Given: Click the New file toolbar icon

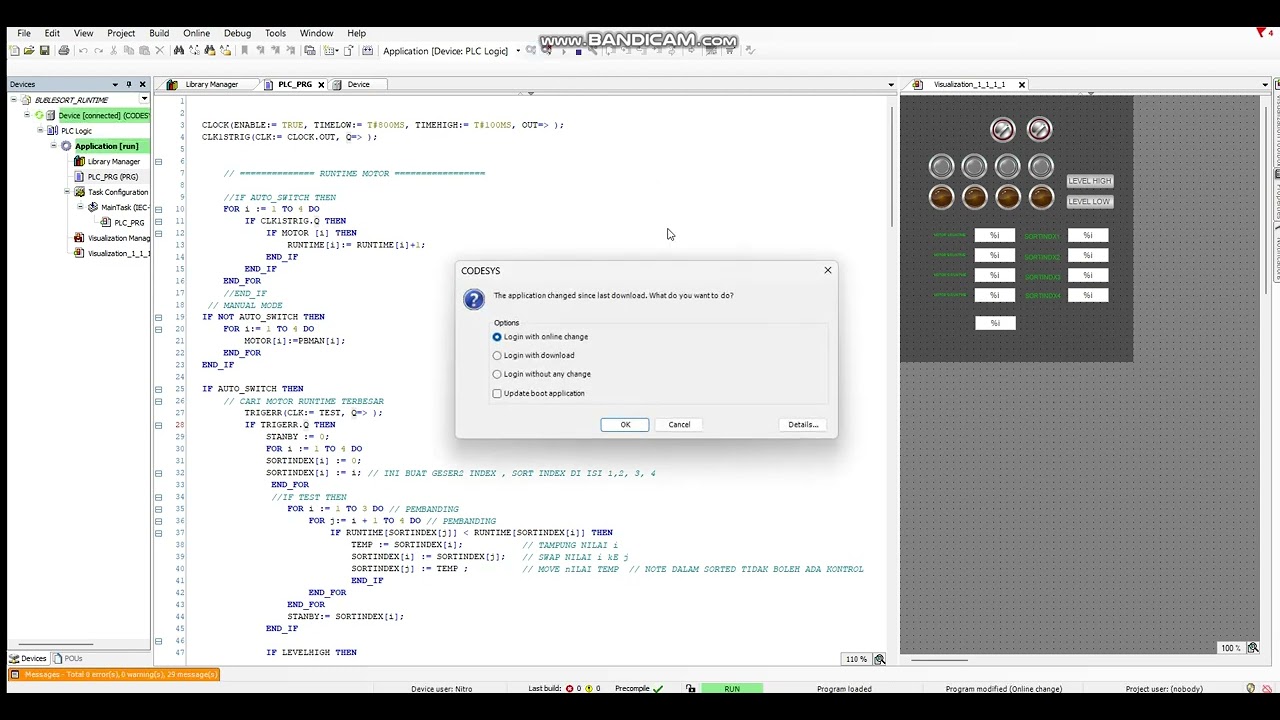Looking at the screenshot, I should (x=14, y=51).
